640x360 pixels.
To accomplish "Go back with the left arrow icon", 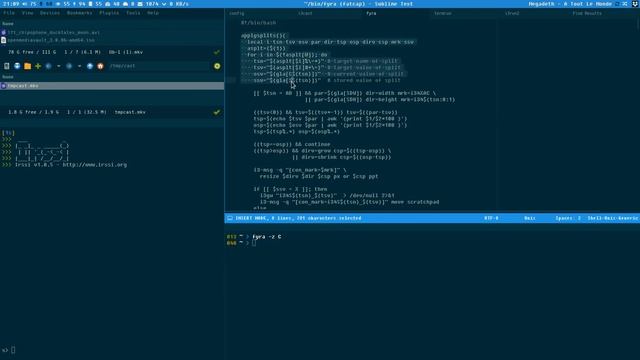I will [x=49, y=66].
